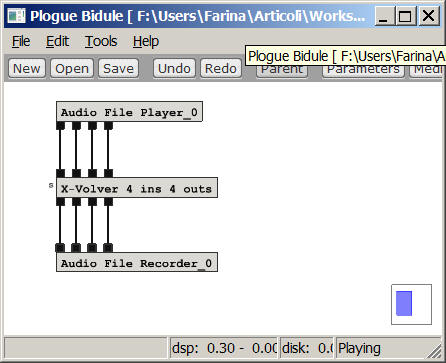Image resolution: width=446 pixels, height=363 pixels.
Task: Click fourth output port of Audio File Player_0
Action: coord(108,125)
